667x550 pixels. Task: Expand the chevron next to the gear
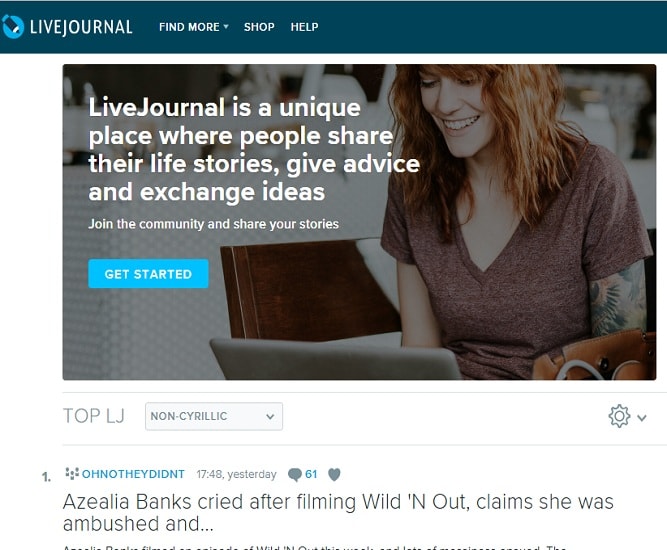[642, 418]
